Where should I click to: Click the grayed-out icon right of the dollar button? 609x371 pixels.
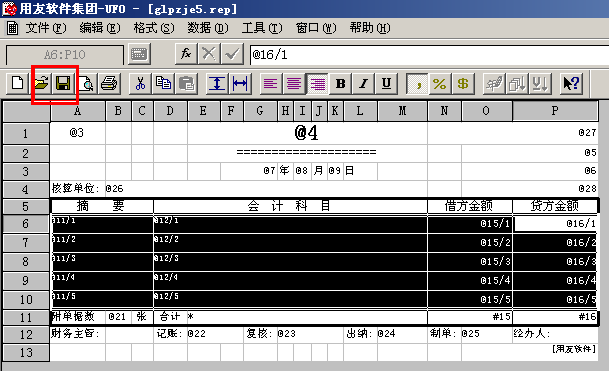[494, 84]
